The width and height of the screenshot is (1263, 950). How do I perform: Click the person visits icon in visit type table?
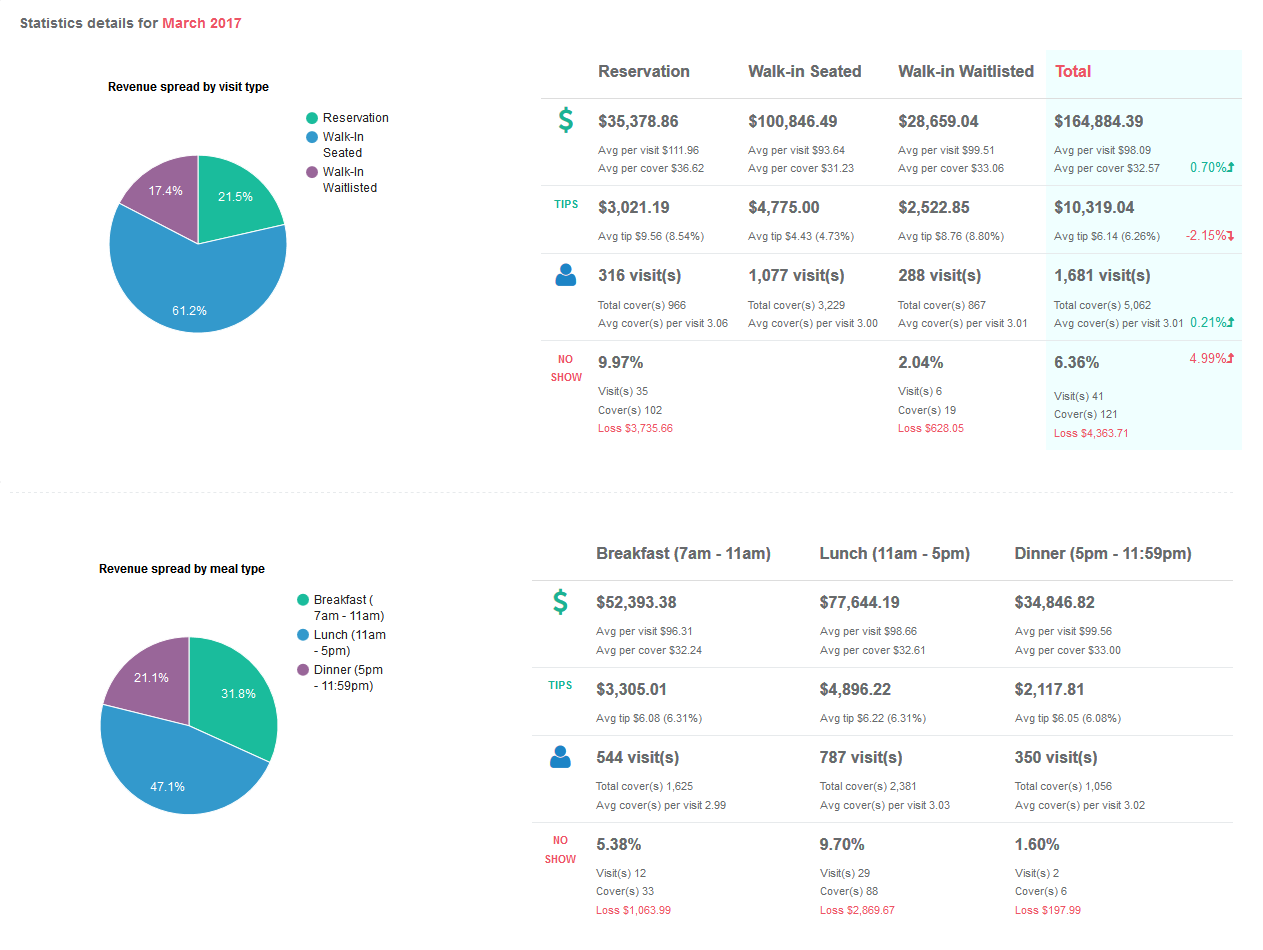pos(566,275)
